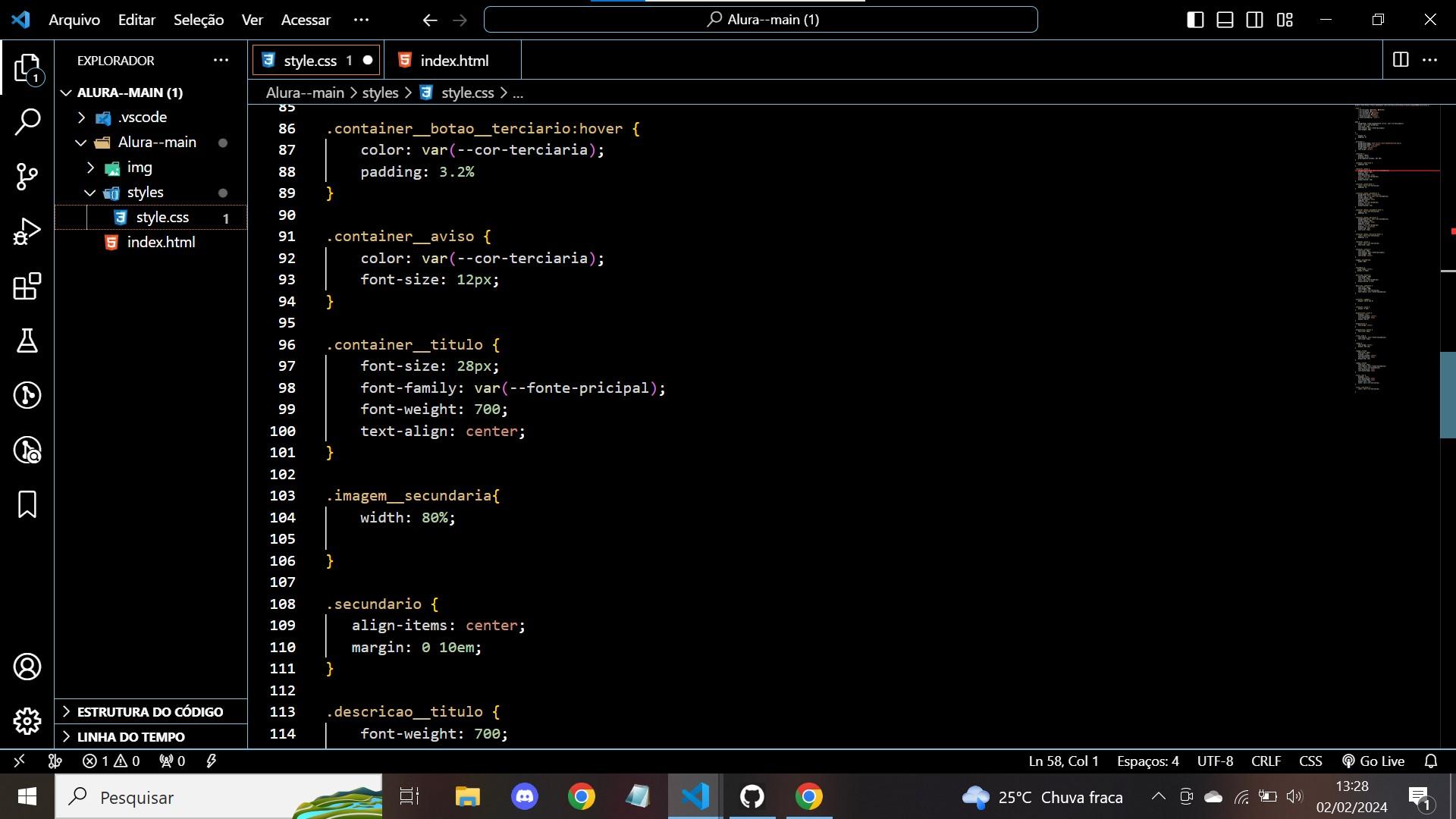Click the remote window indicator in status bar

click(19, 761)
